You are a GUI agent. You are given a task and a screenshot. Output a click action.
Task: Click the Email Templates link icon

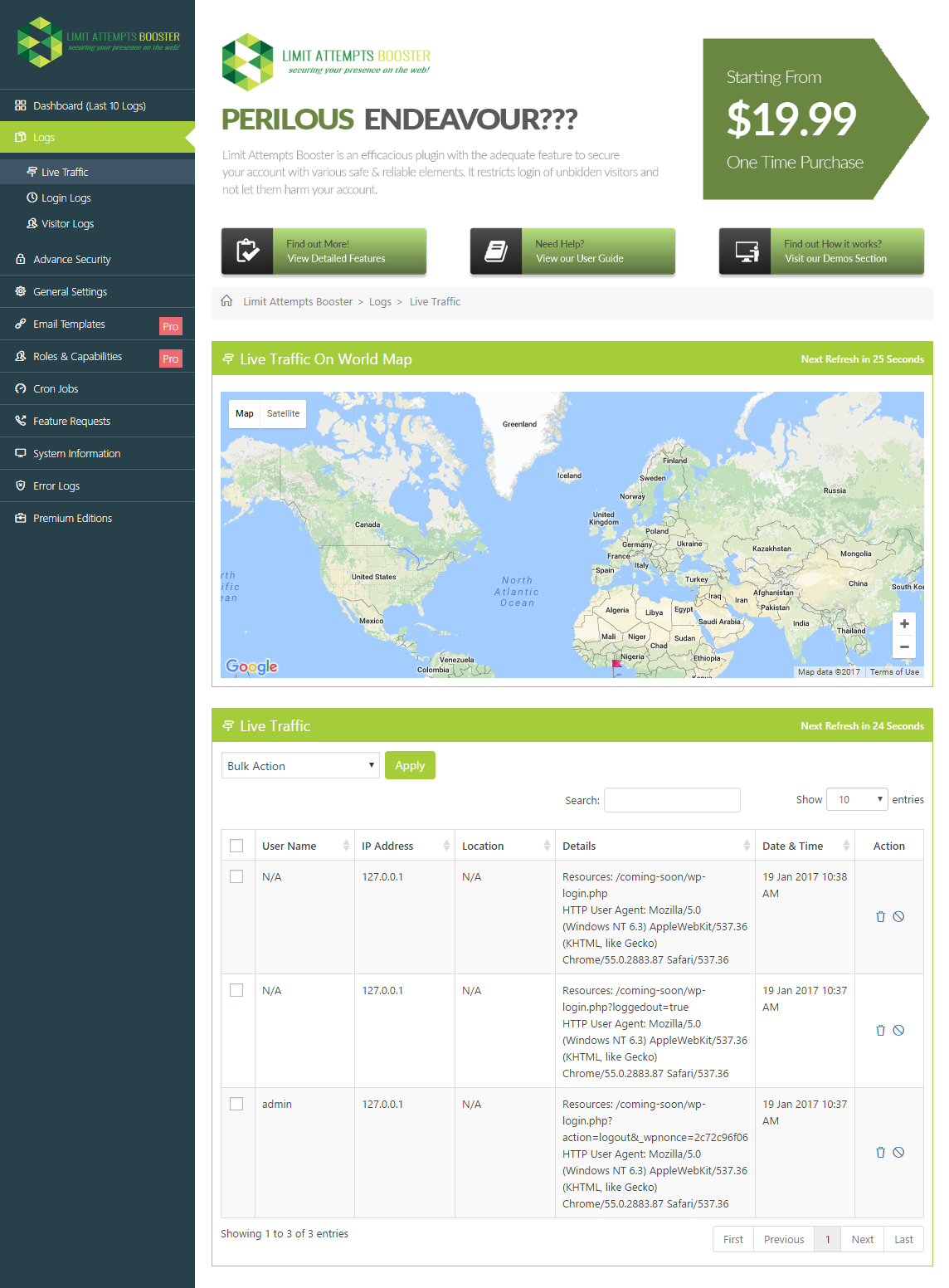[21, 324]
